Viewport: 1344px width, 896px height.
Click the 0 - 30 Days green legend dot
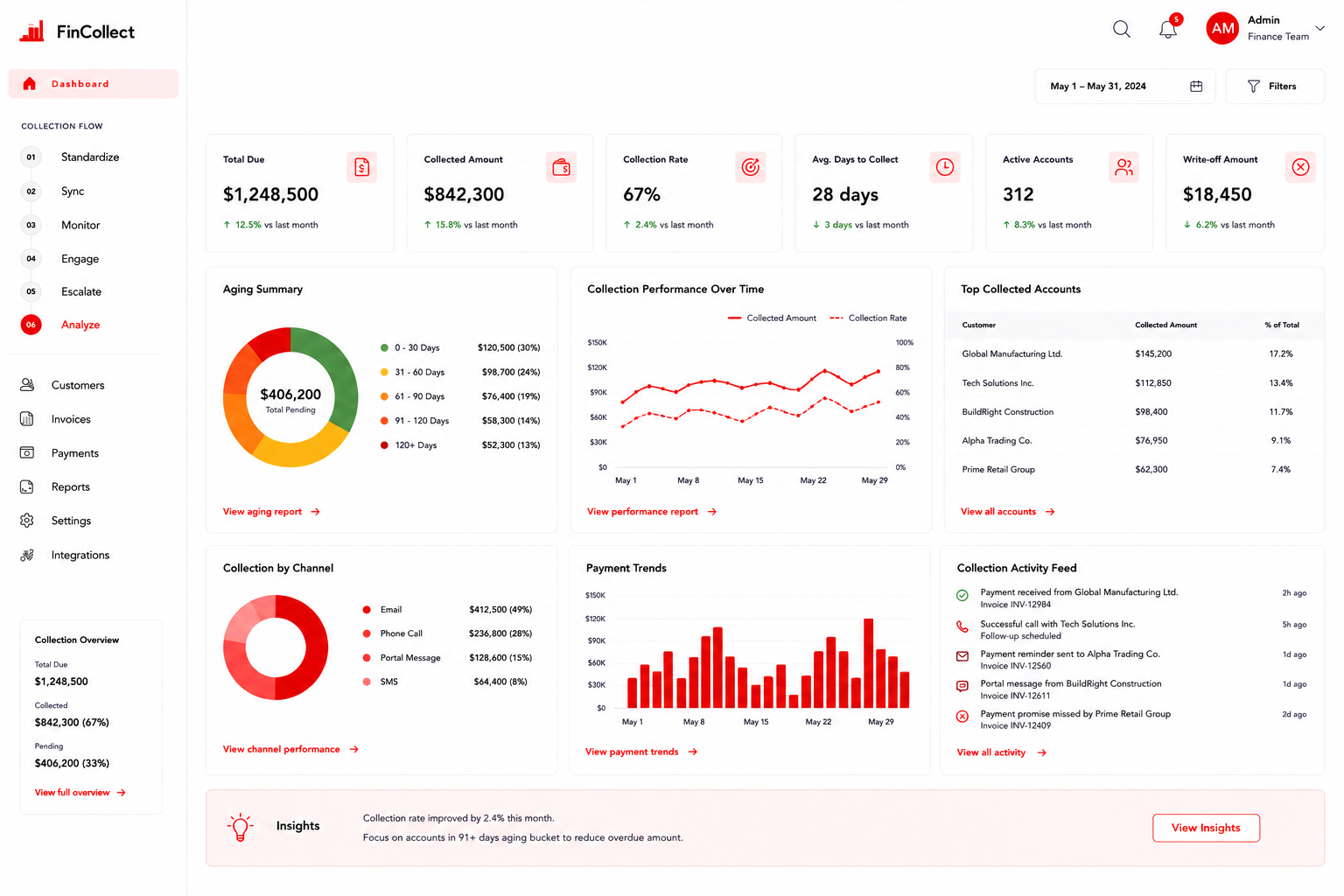[384, 347]
